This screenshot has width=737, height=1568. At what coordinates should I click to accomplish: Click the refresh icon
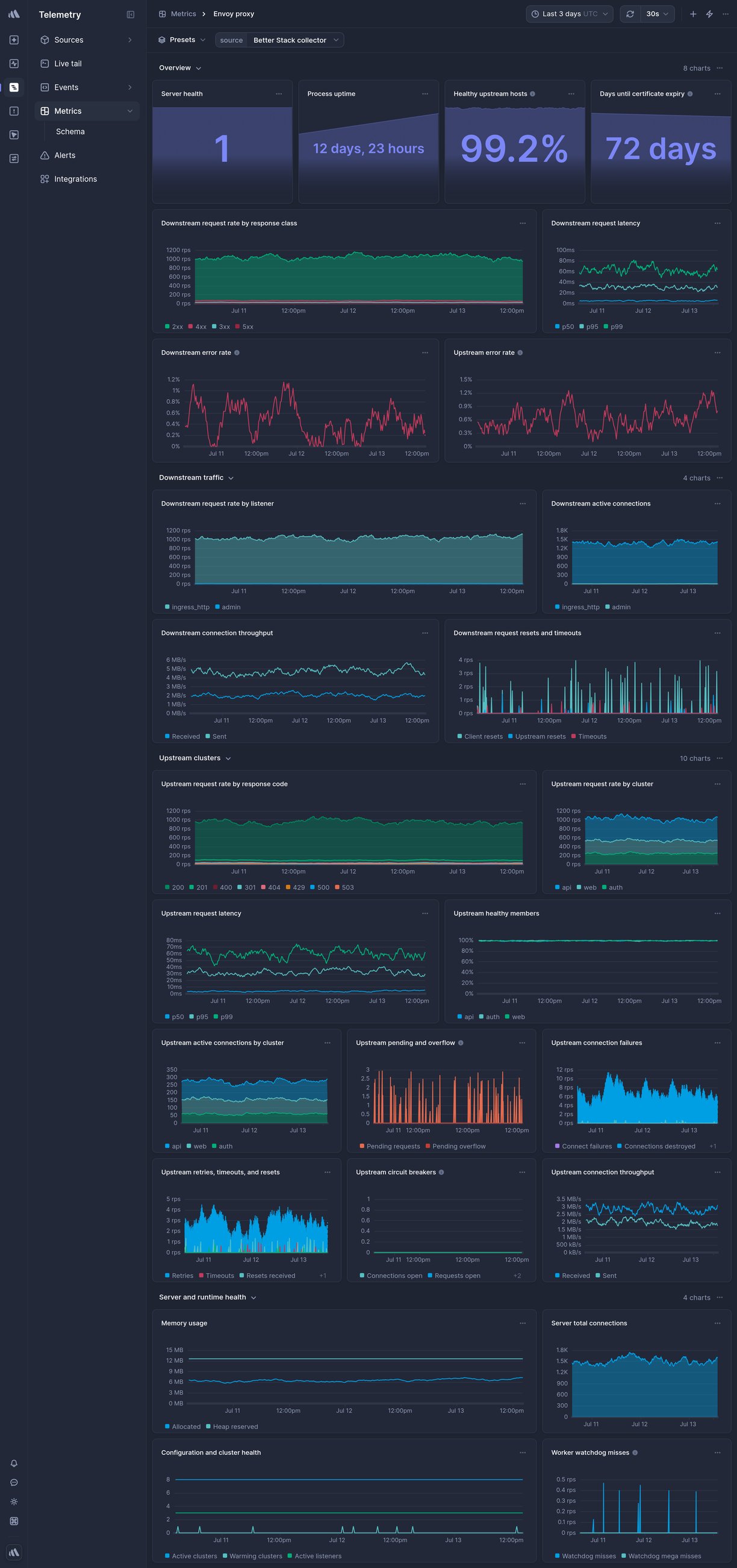tap(630, 13)
